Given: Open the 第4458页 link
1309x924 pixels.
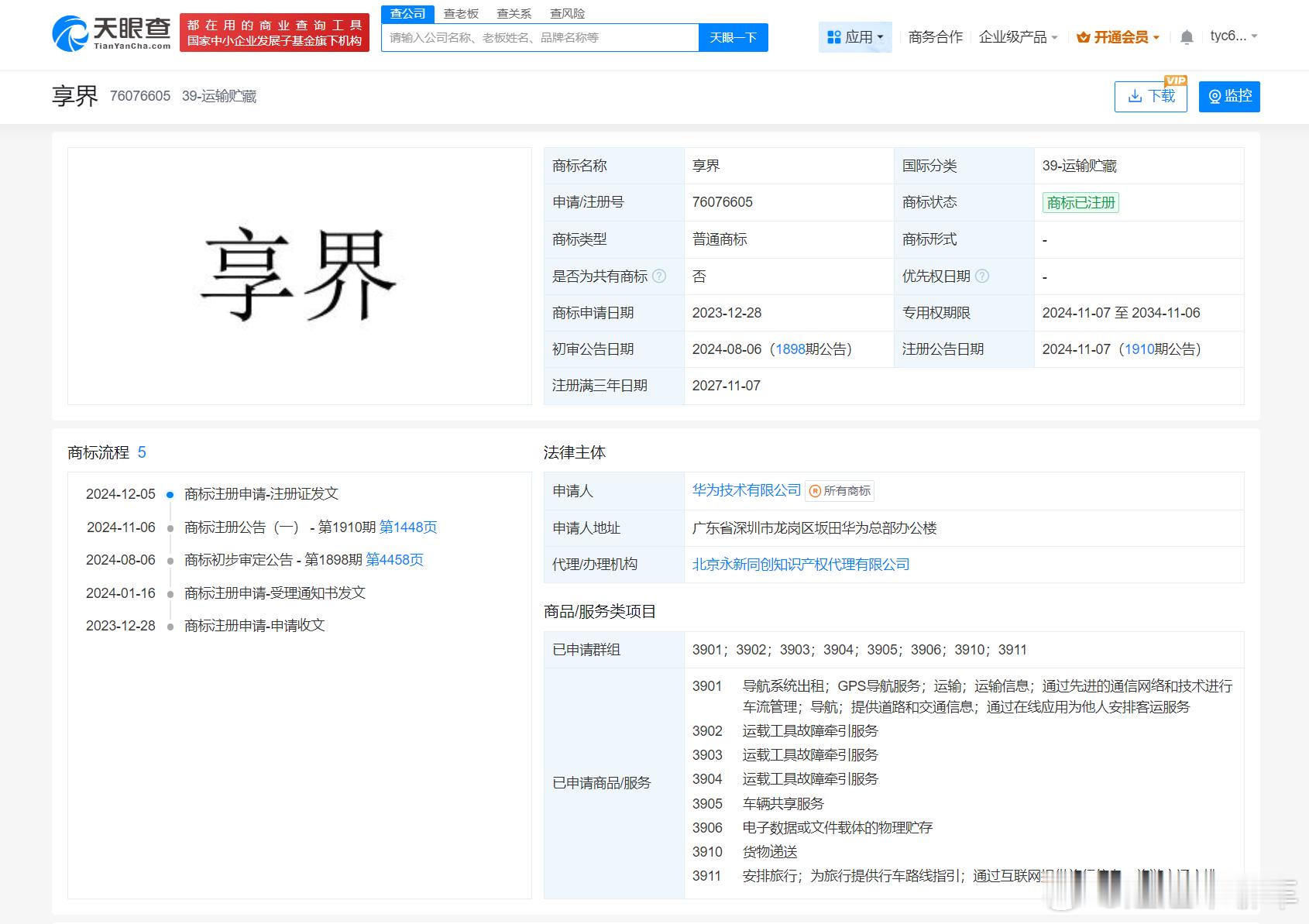Looking at the screenshot, I should click(x=394, y=560).
